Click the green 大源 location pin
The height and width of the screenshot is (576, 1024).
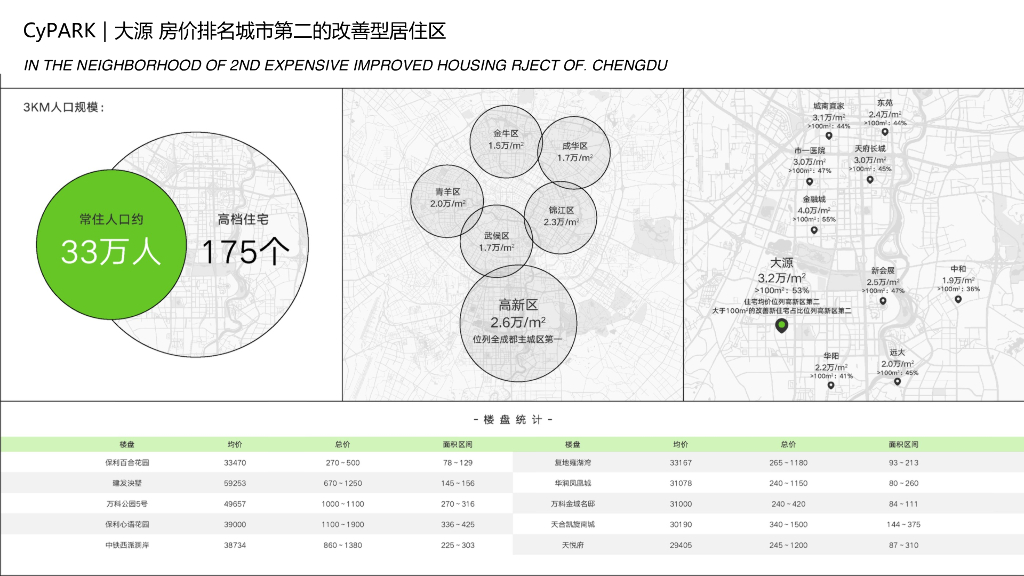pos(782,326)
